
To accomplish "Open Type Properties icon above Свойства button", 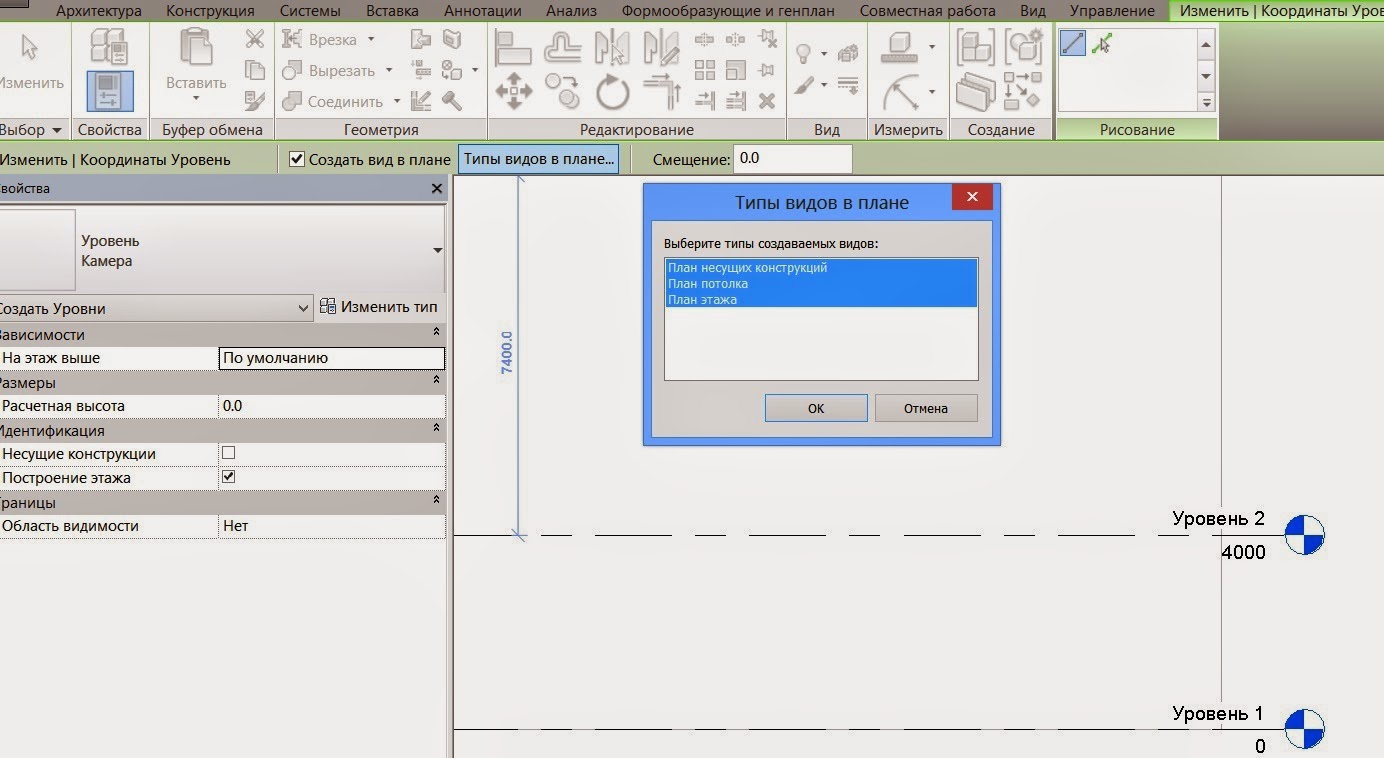I will pos(110,48).
